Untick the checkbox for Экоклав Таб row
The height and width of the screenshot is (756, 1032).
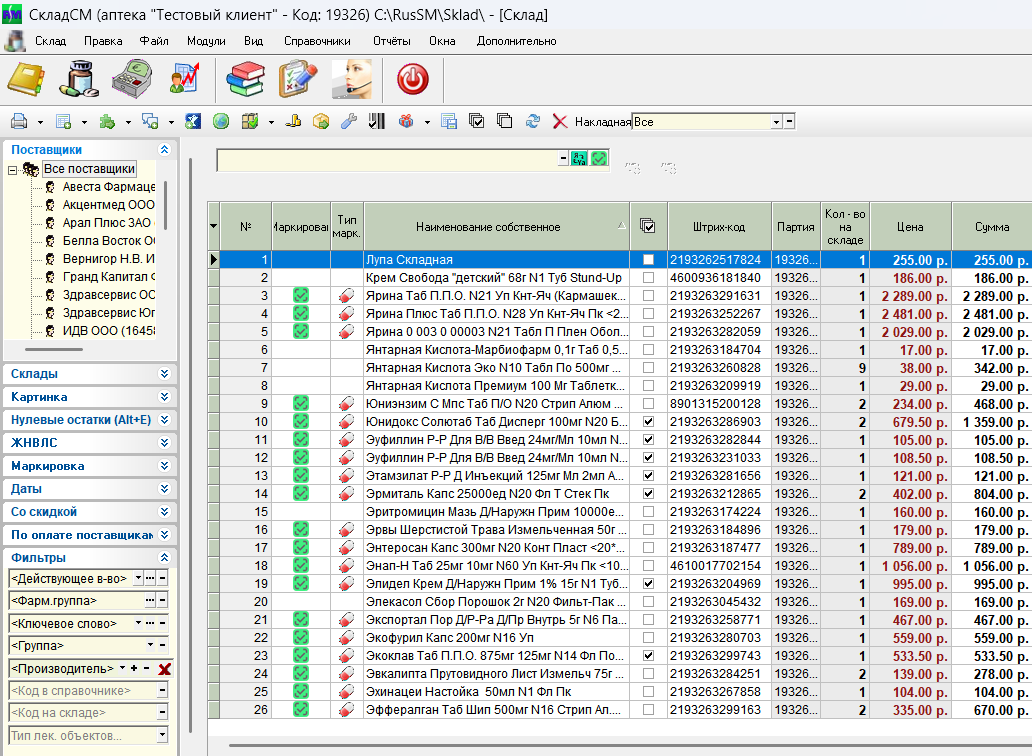(648, 656)
